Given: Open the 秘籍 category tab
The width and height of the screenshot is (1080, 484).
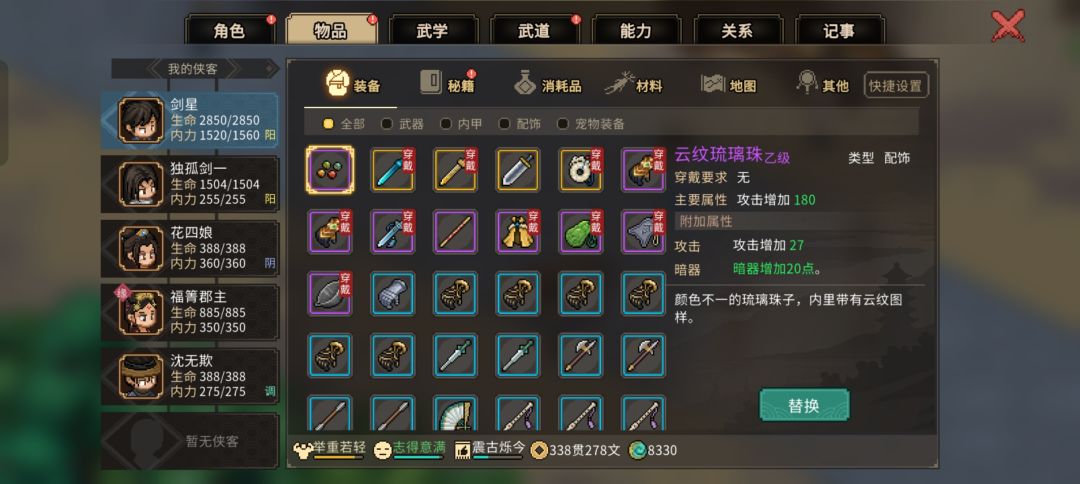Looking at the screenshot, I should coord(448,84).
